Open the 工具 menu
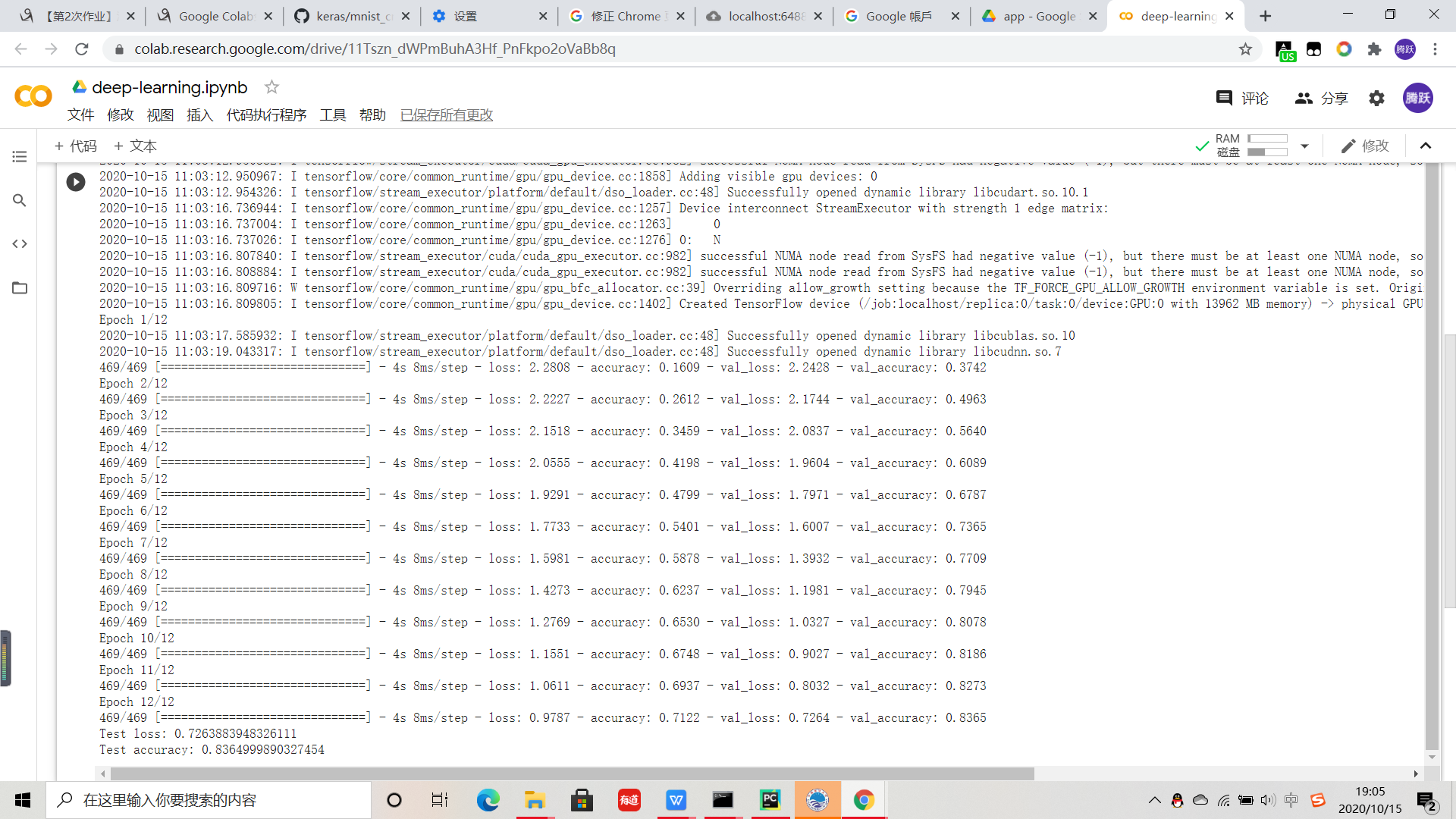This screenshot has height=819, width=1456. pyautogui.click(x=332, y=115)
